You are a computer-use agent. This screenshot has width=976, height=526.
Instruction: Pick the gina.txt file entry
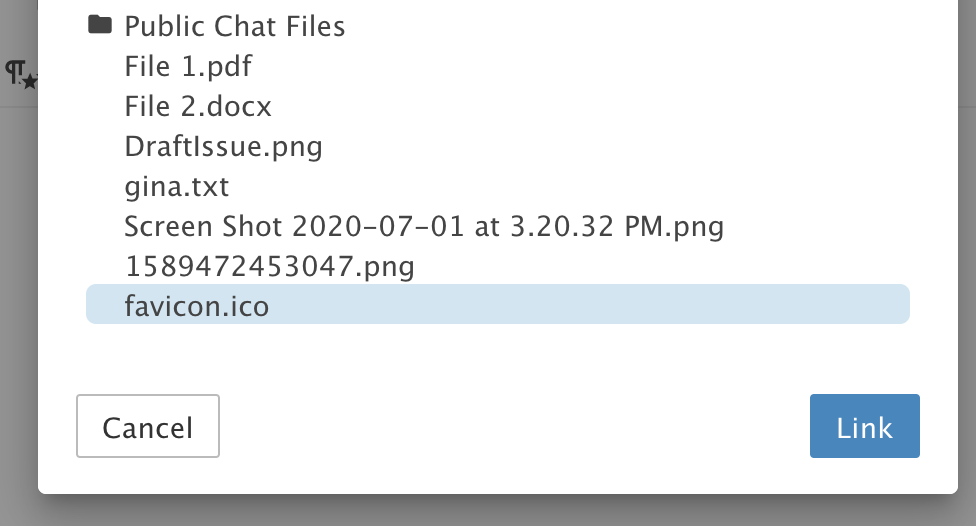click(x=176, y=186)
